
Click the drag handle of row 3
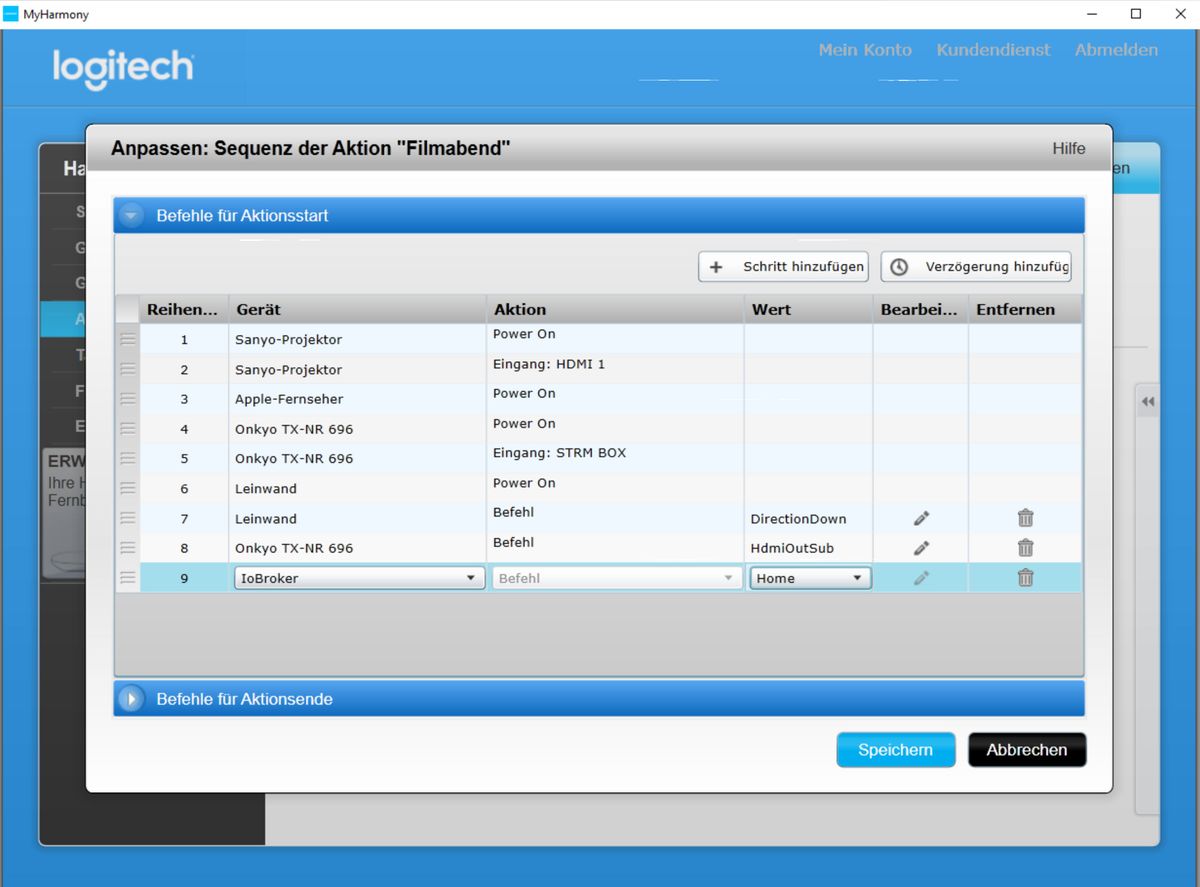(128, 399)
